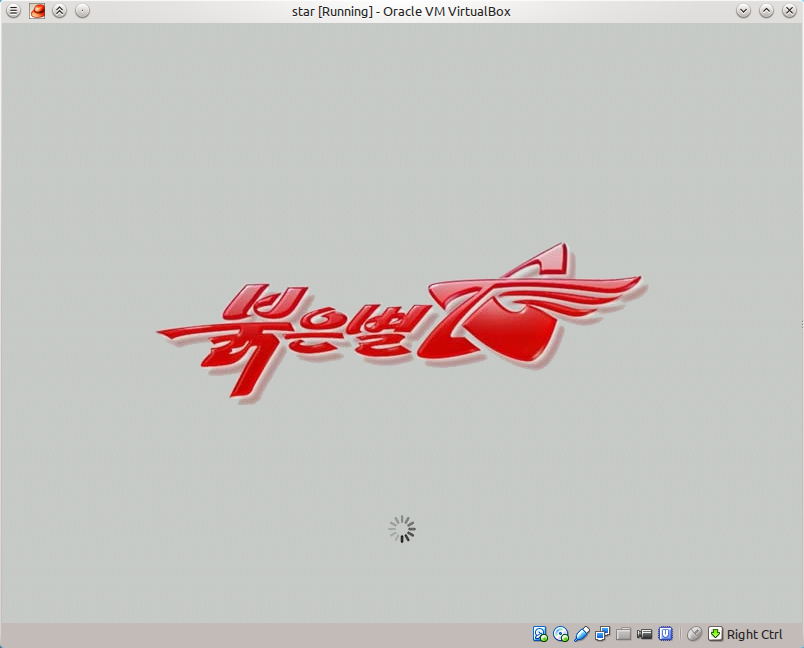804x648 pixels.
Task: Click the VirtualBox application icon in title bar
Action: coord(37,11)
